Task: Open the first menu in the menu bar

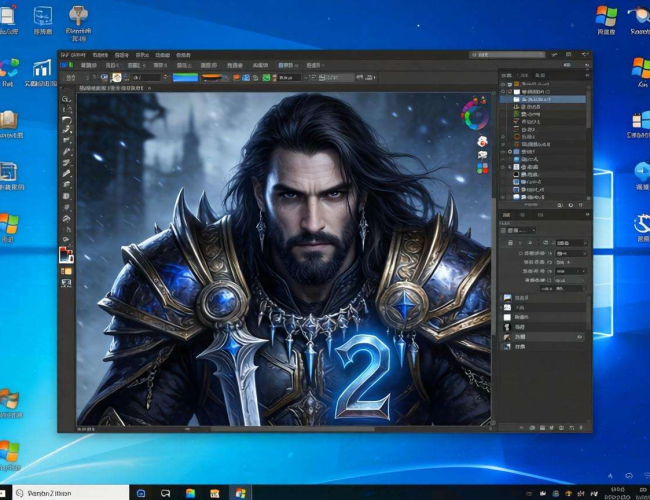Action: pos(73,55)
